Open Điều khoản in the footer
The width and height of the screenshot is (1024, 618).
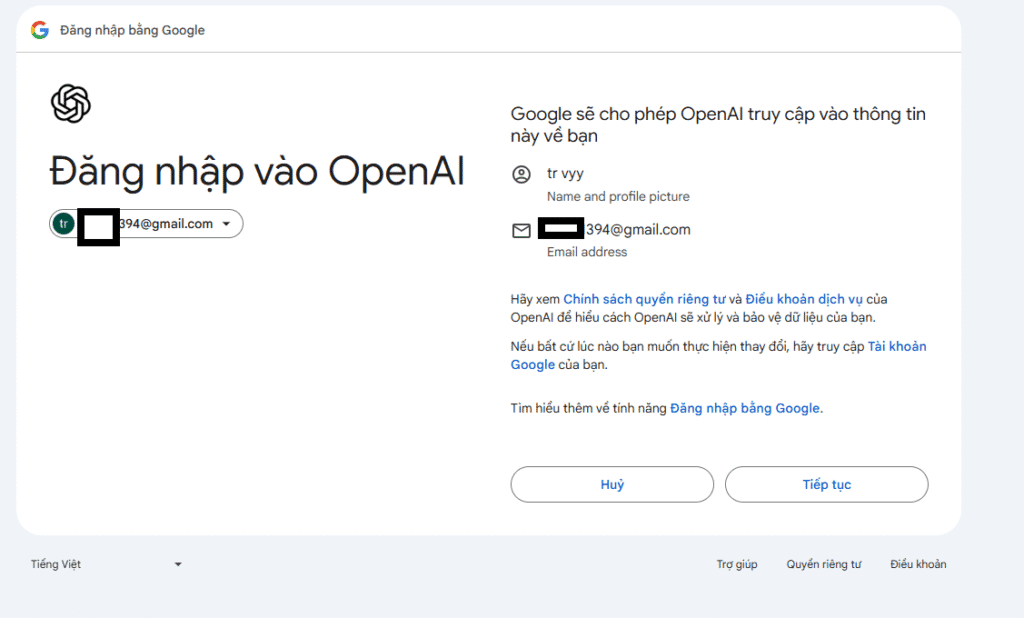pyautogui.click(x=918, y=564)
